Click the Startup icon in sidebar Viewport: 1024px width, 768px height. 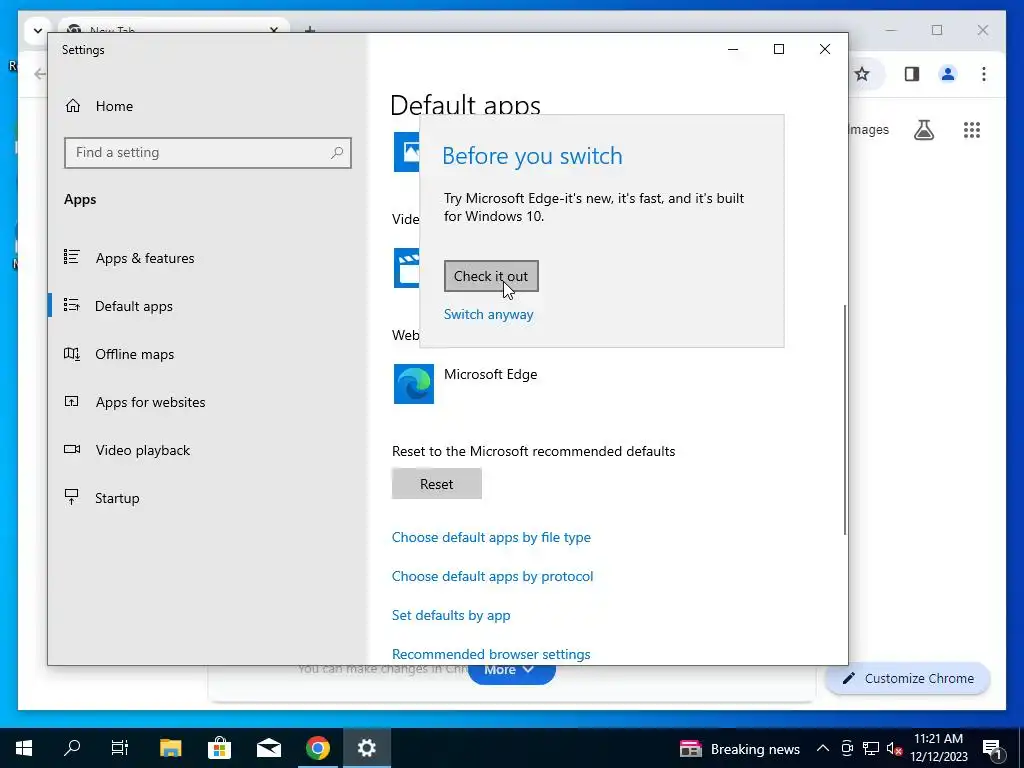pyautogui.click(x=72, y=497)
